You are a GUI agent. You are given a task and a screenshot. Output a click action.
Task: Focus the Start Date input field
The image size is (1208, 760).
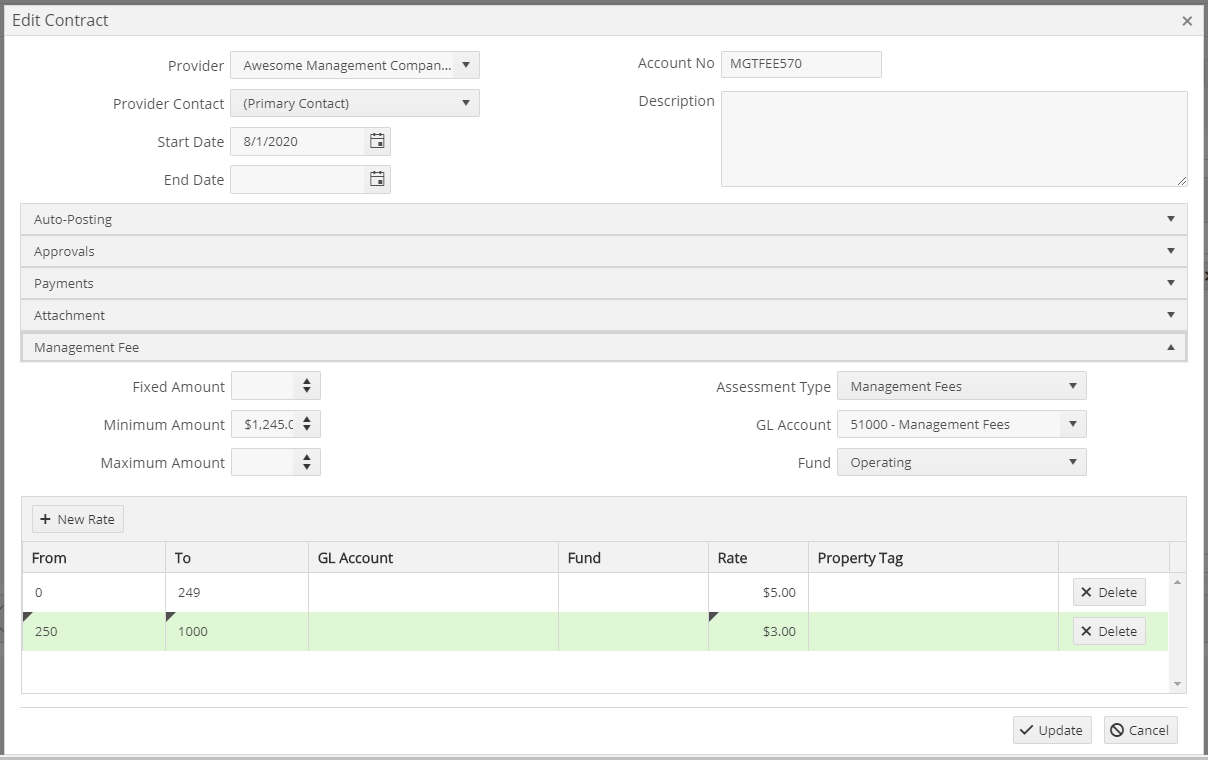298,141
